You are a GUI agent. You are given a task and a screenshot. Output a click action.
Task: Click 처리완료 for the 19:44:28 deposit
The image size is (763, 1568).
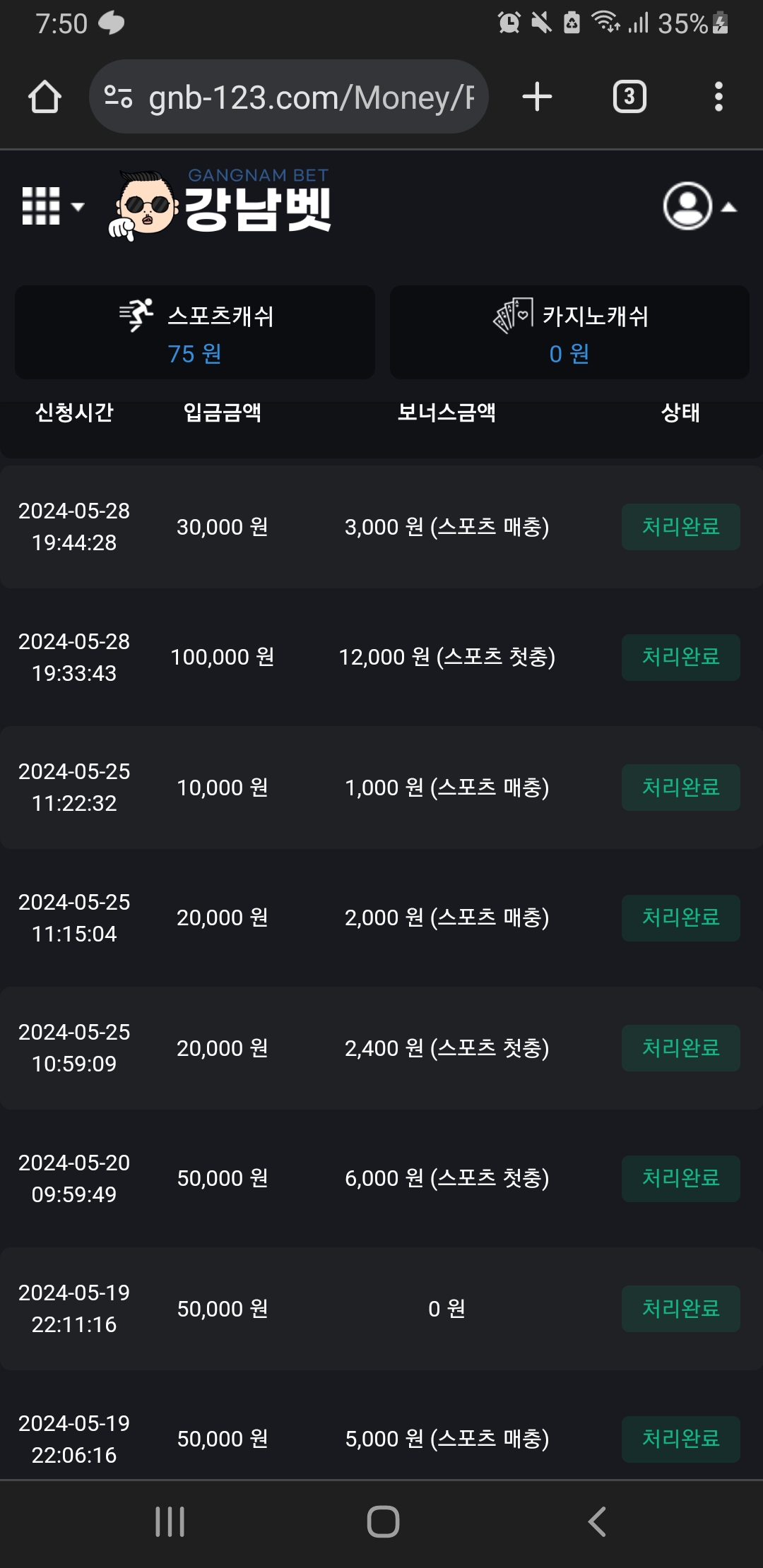click(x=680, y=527)
